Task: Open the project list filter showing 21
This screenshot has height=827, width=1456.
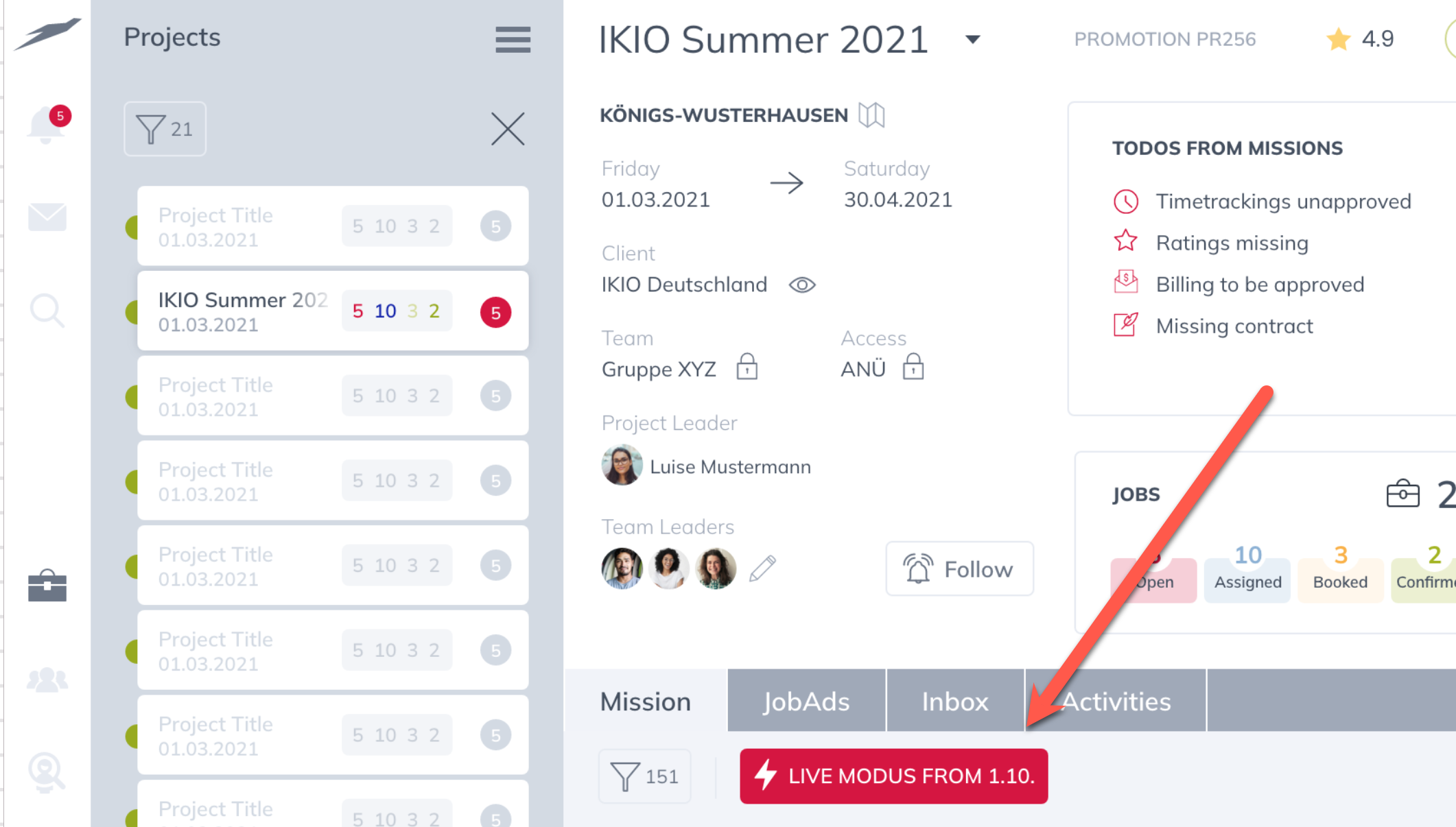Action: click(165, 129)
